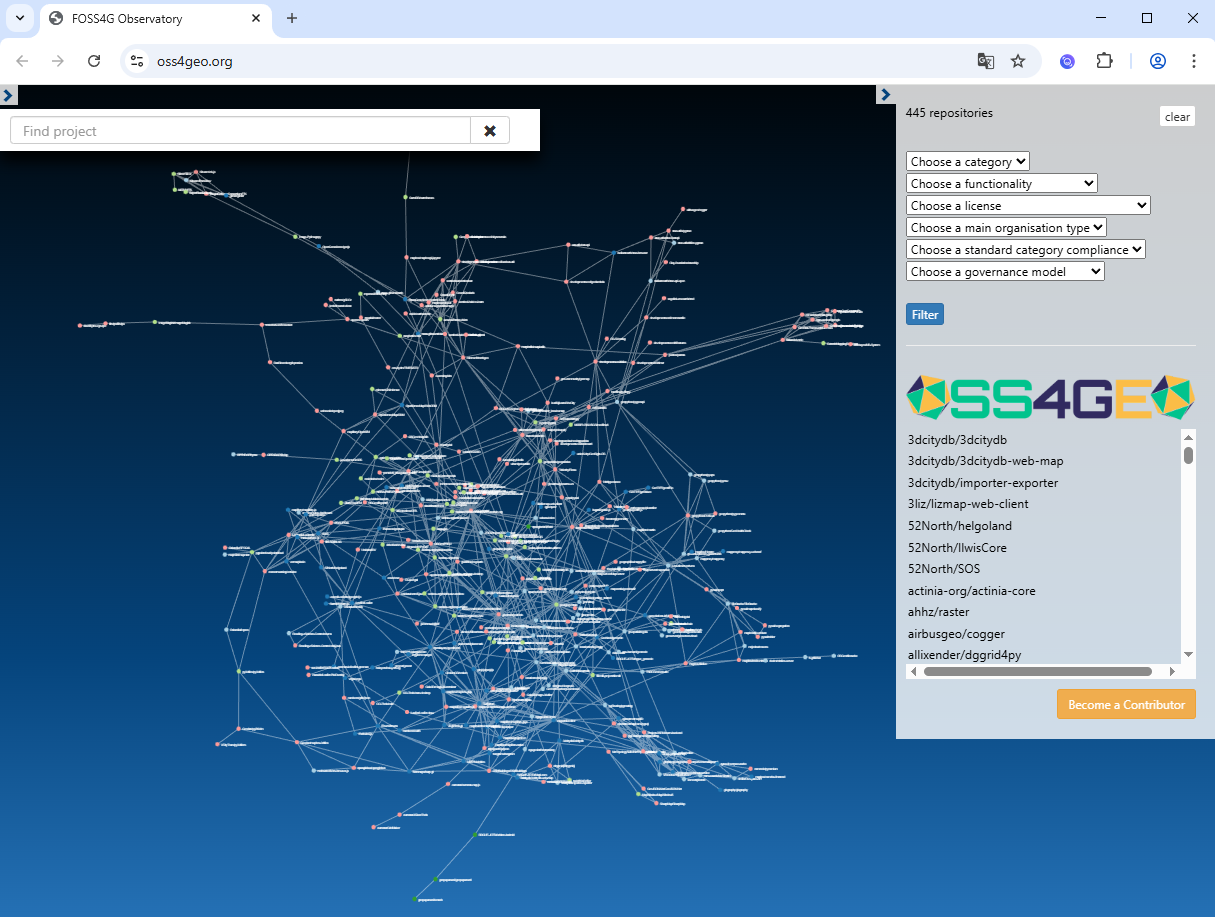Click the Become a Contributor button
The height and width of the screenshot is (917, 1215).
[1126, 704]
